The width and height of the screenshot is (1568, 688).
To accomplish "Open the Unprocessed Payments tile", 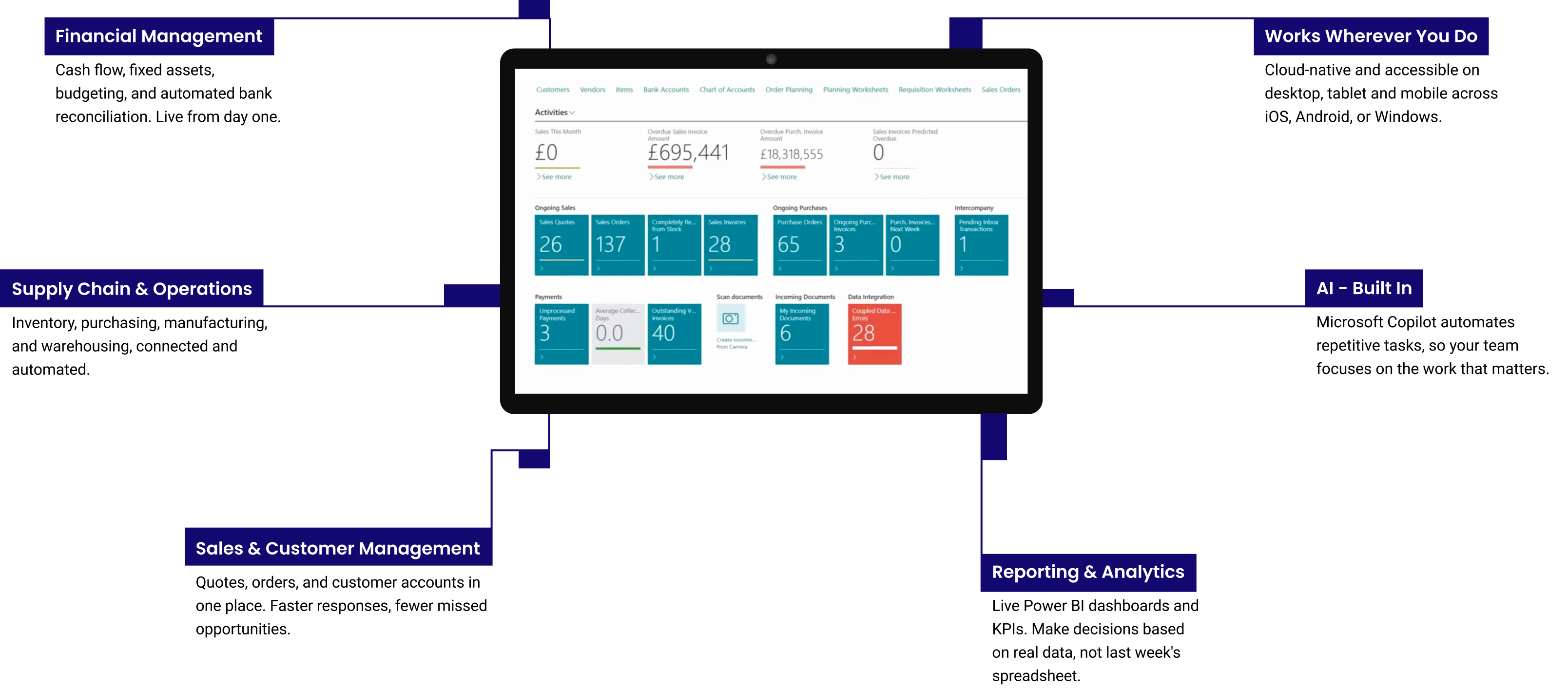I will click(x=561, y=334).
